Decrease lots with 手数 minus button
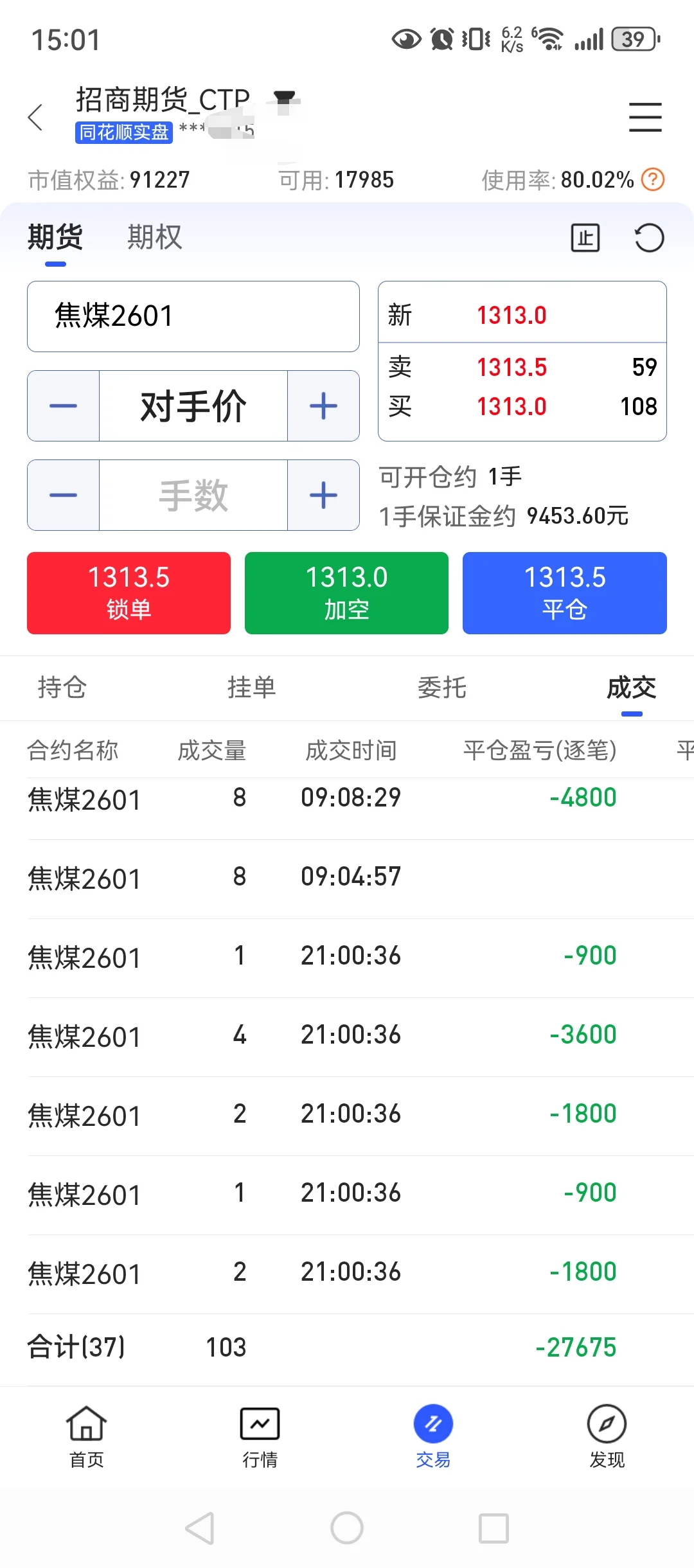The height and width of the screenshot is (1568, 694). [63, 495]
